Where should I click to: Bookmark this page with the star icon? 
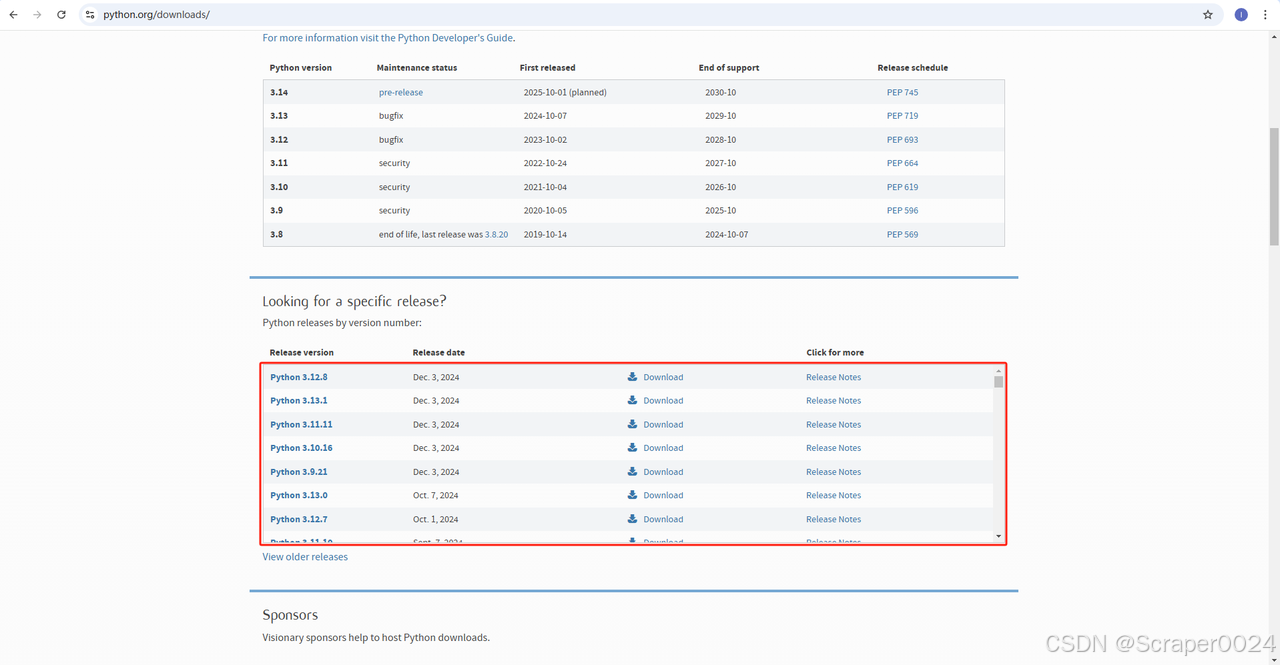(x=1208, y=15)
